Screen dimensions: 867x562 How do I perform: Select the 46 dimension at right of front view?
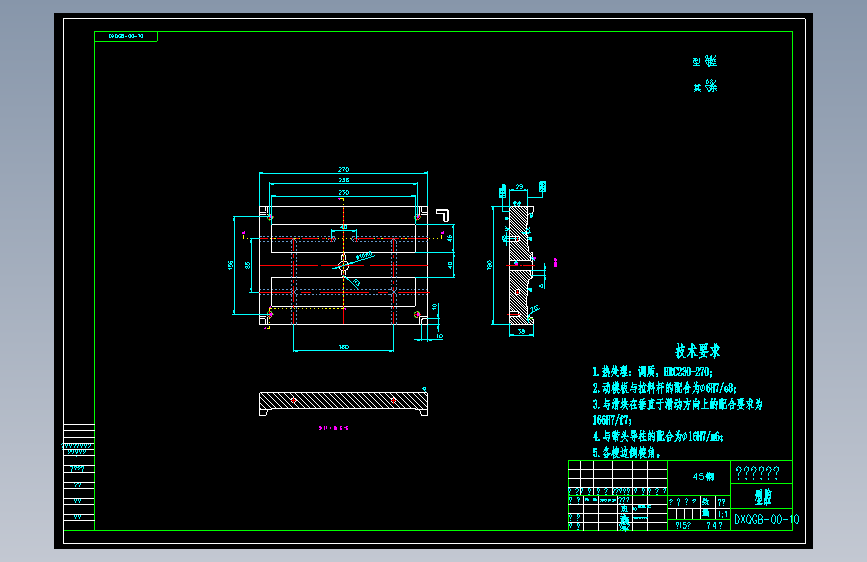(x=450, y=238)
